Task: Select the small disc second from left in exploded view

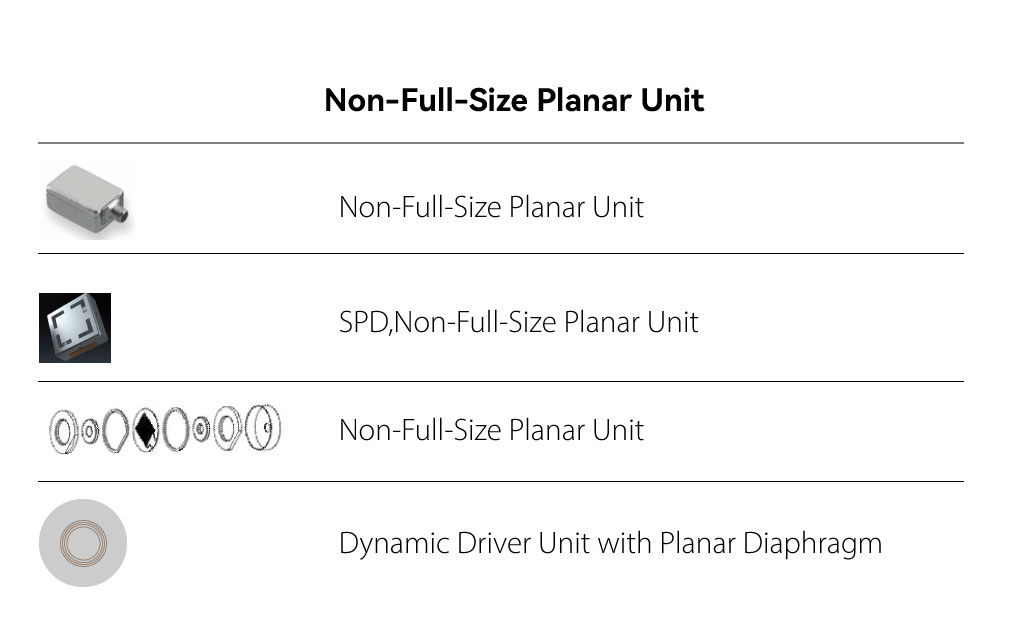Action: pyautogui.click(x=90, y=431)
